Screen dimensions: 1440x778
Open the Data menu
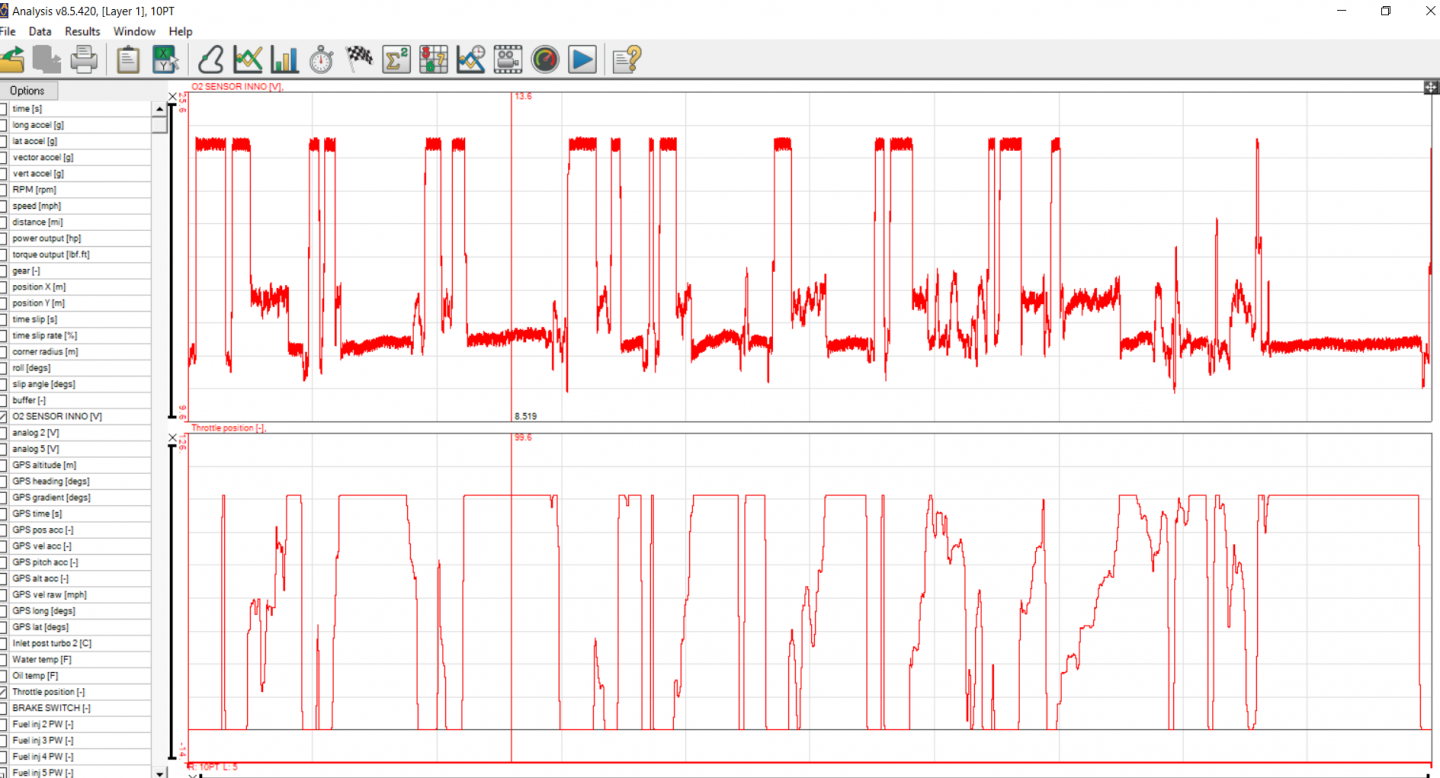click(x=40, y=31)
